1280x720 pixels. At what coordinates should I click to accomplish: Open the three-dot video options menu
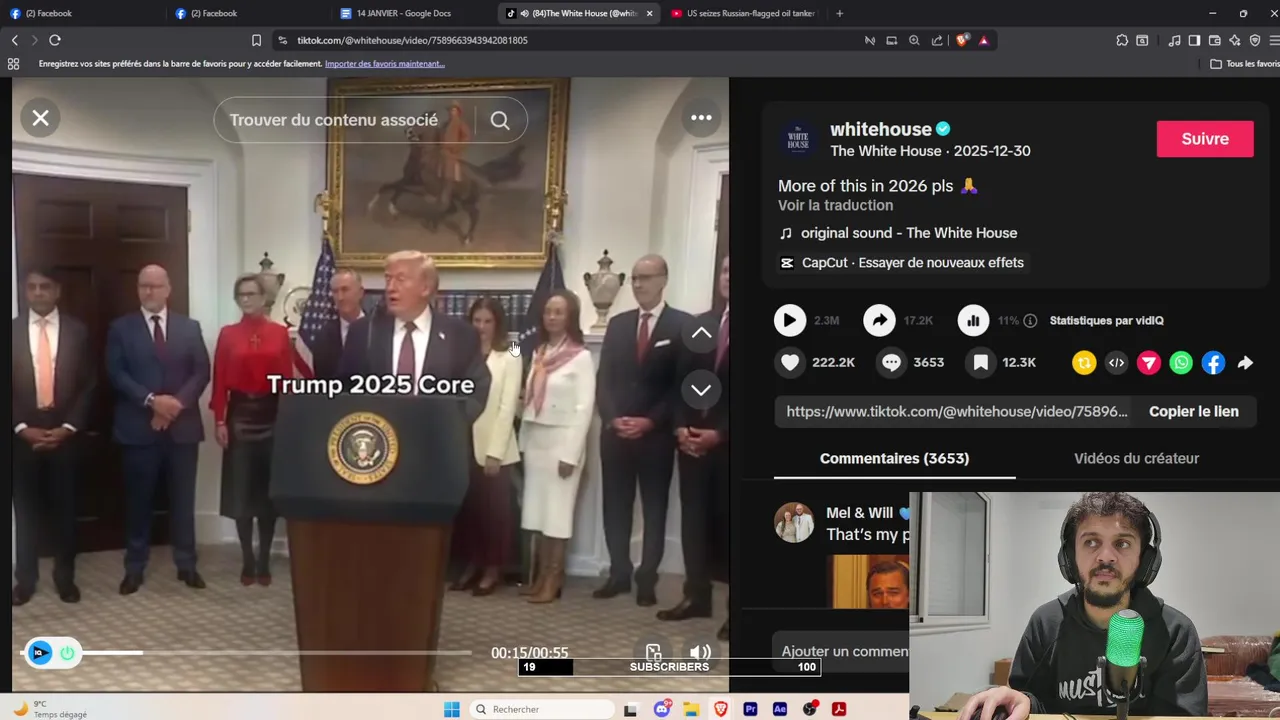click(x=701, y=118)
